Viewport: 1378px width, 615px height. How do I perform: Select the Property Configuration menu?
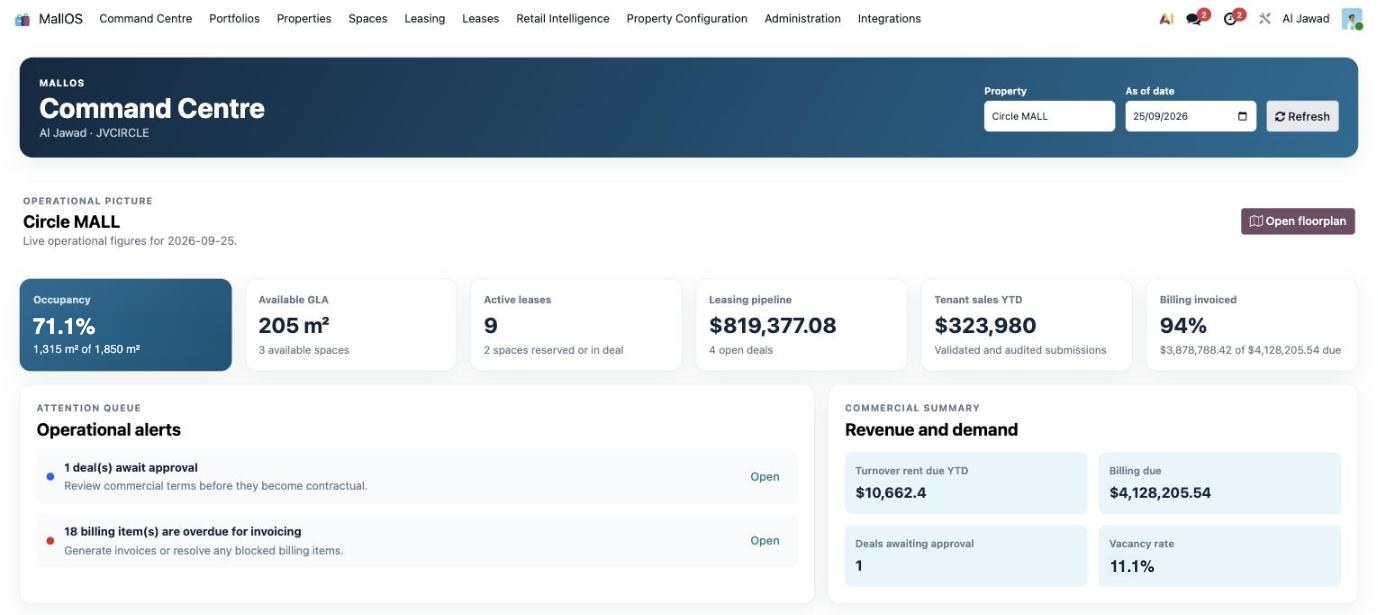point(687,19)
